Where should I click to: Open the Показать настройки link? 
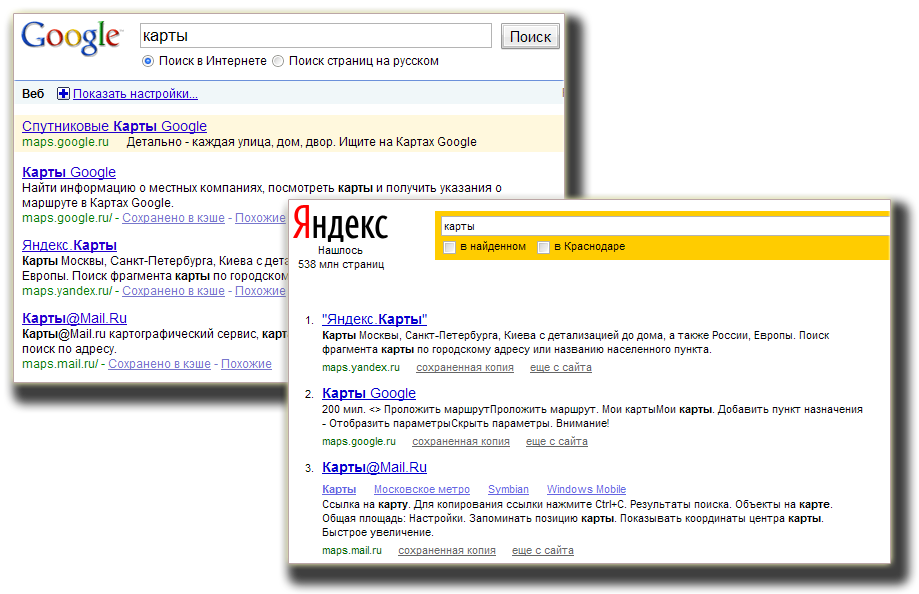pos(135,93)
